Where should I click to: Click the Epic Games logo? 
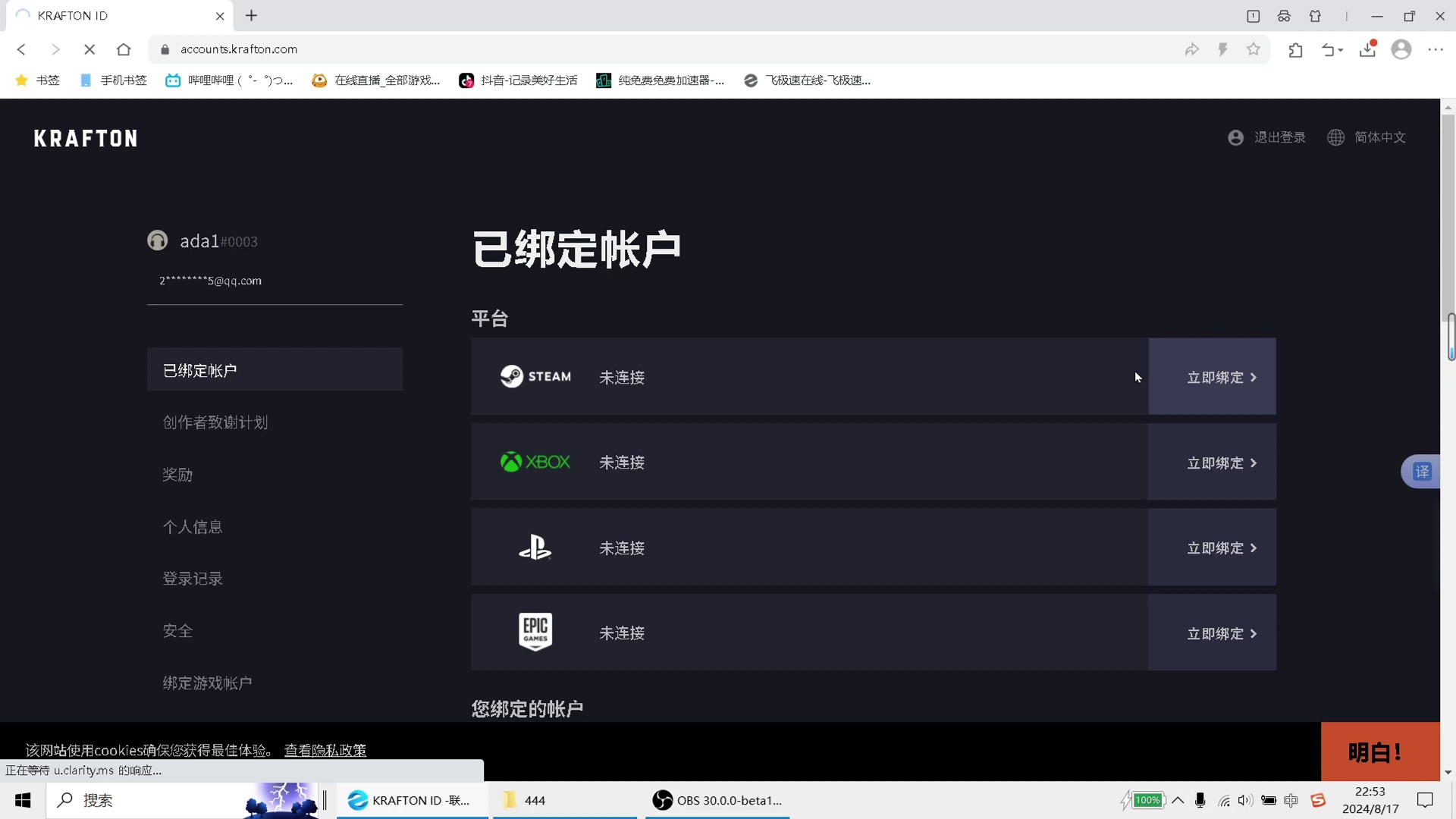[535, 632]
